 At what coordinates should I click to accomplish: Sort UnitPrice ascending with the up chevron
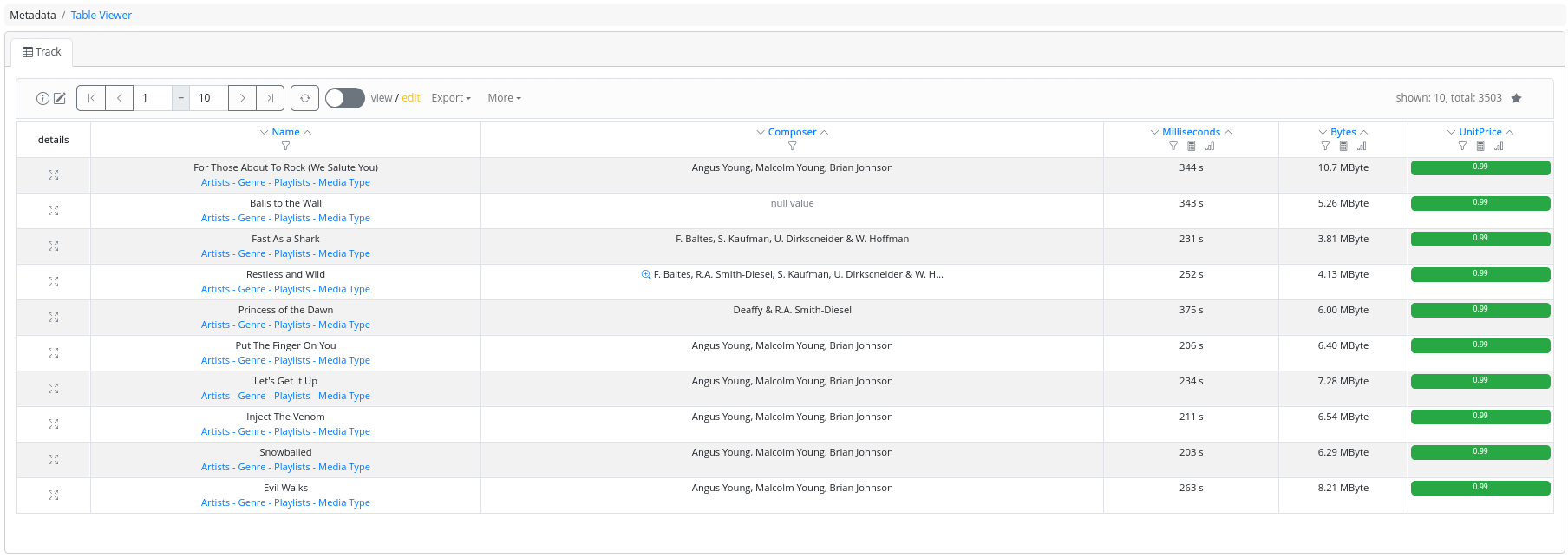click(1510, 133)
